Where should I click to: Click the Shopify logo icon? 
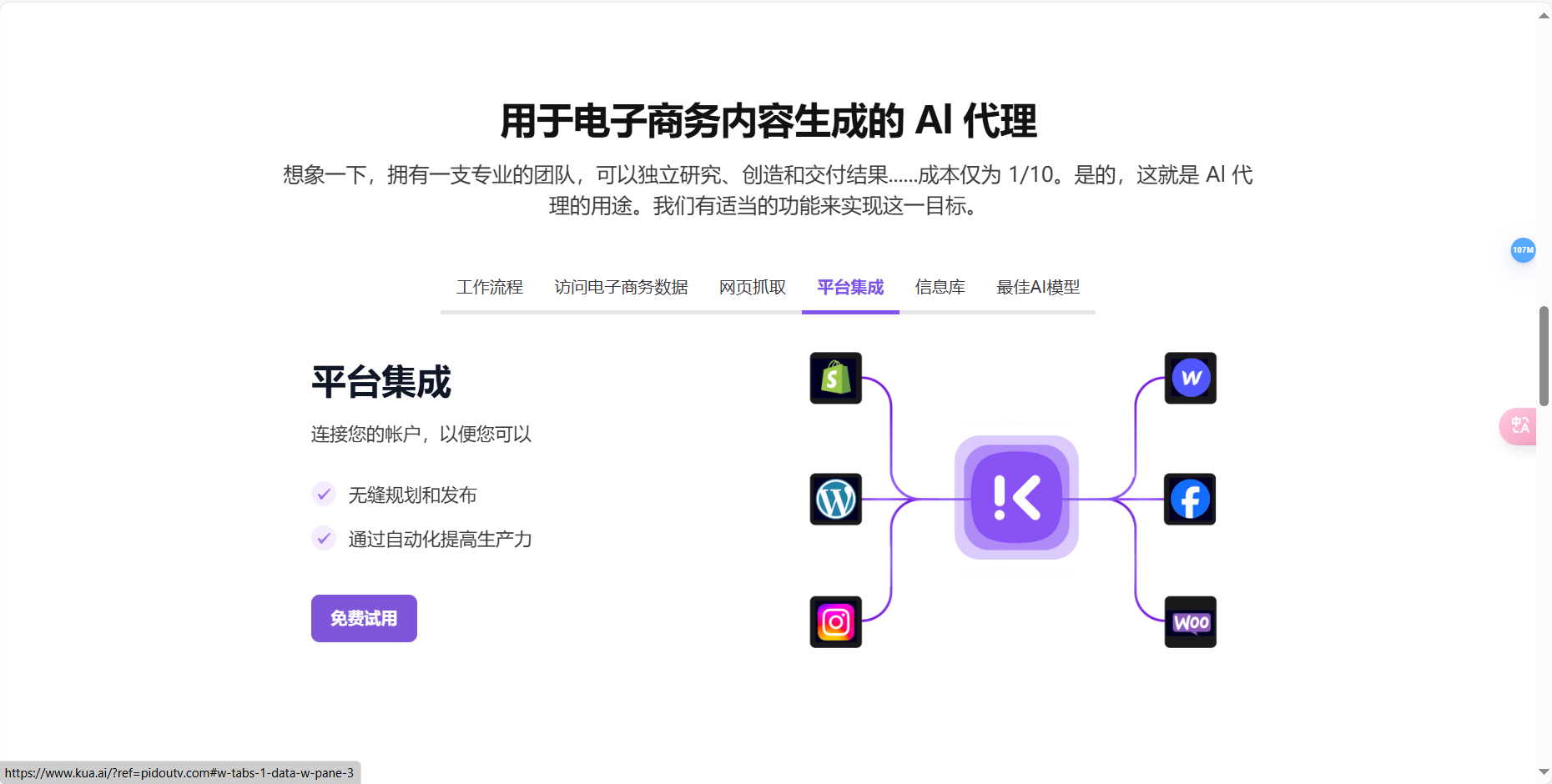[x=835, y=378]
